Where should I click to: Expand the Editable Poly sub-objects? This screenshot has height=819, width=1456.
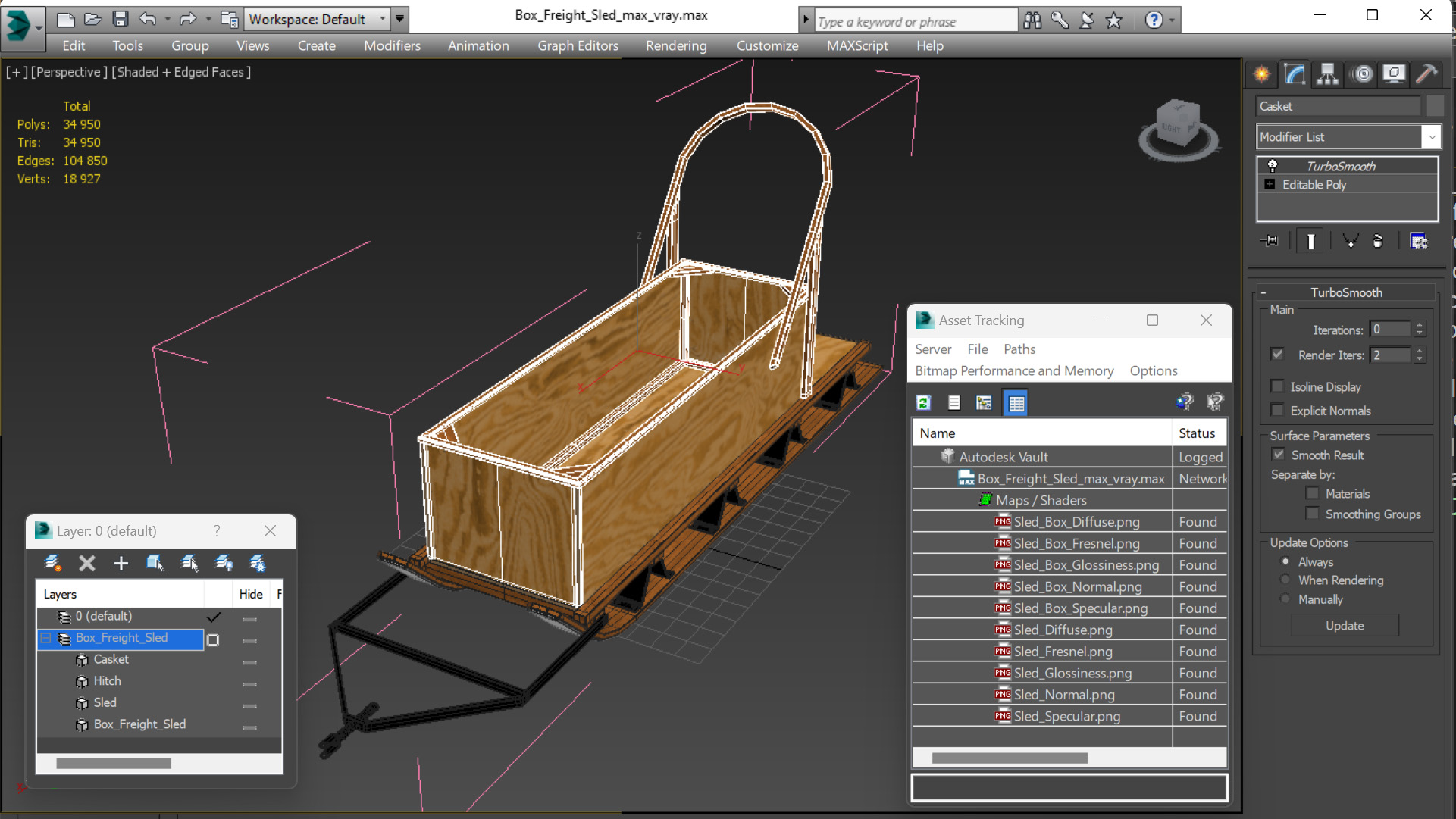[x=1270, y=184]
